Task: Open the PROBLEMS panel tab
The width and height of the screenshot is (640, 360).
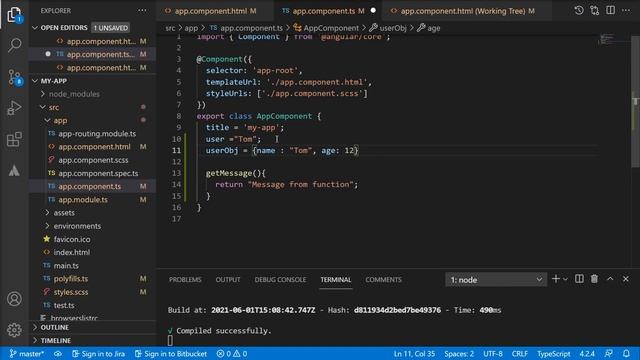Action: click(185, 280)
